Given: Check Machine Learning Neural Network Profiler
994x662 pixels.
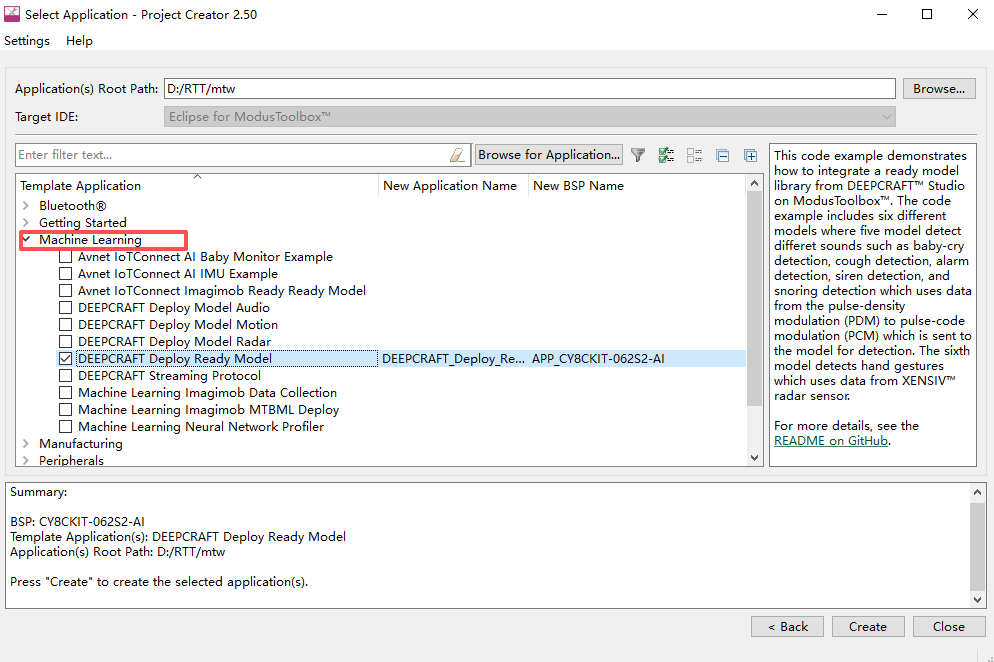Looking at the screenshot, I should 65,427.
